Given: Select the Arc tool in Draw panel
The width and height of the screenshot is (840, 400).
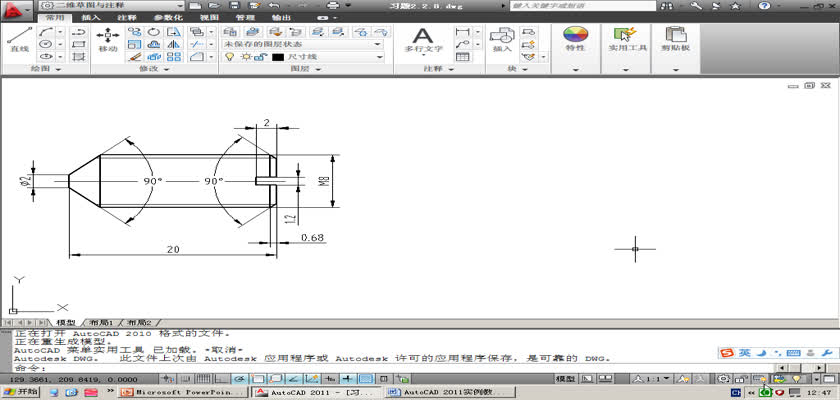Looking at the screenshot, I should (x=46, y=32).
